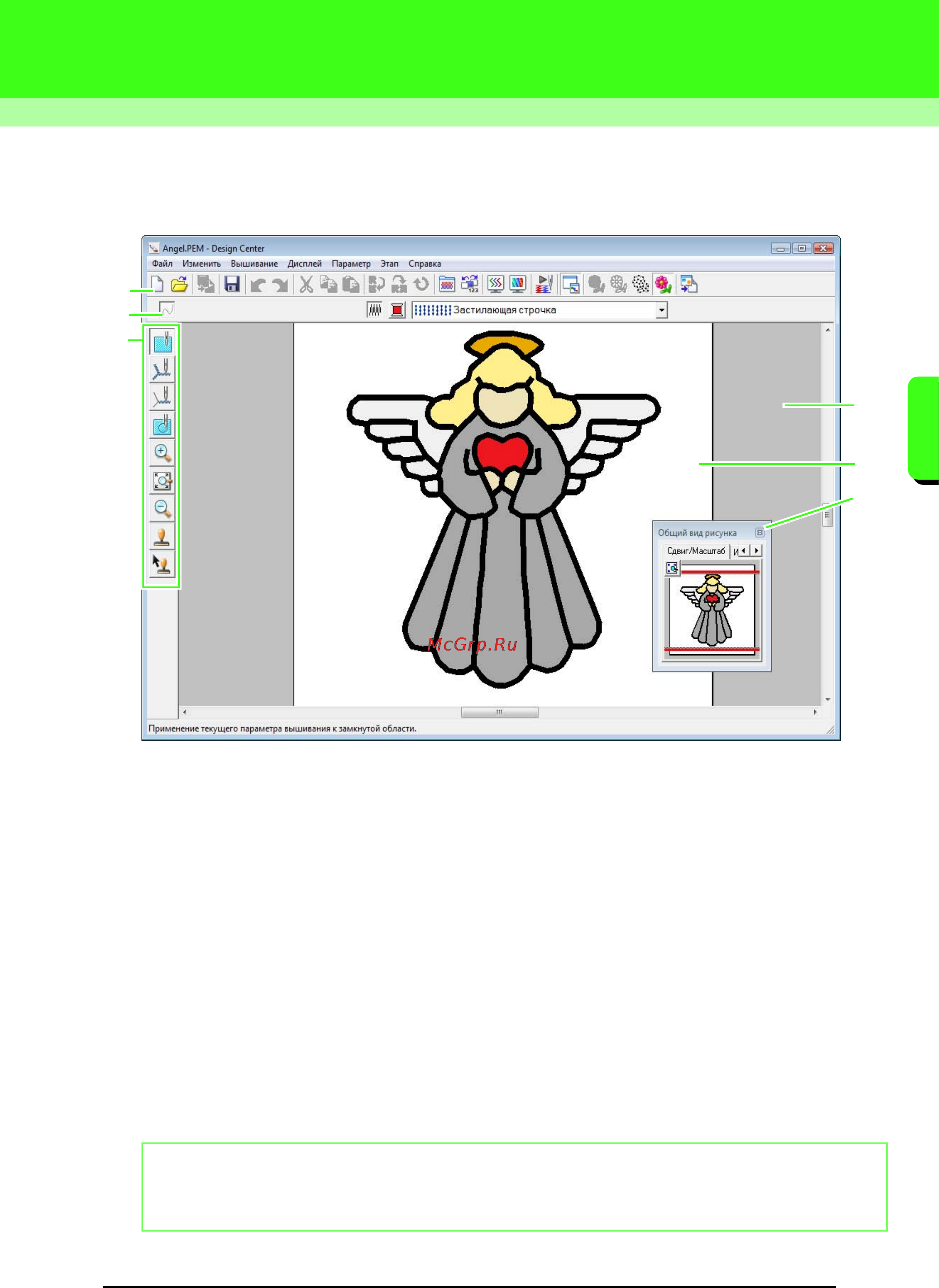This screenshot has height=1288, width=939.
Task: Click the horizontal scrollbar thumb
Action: (x=500, y=712)
